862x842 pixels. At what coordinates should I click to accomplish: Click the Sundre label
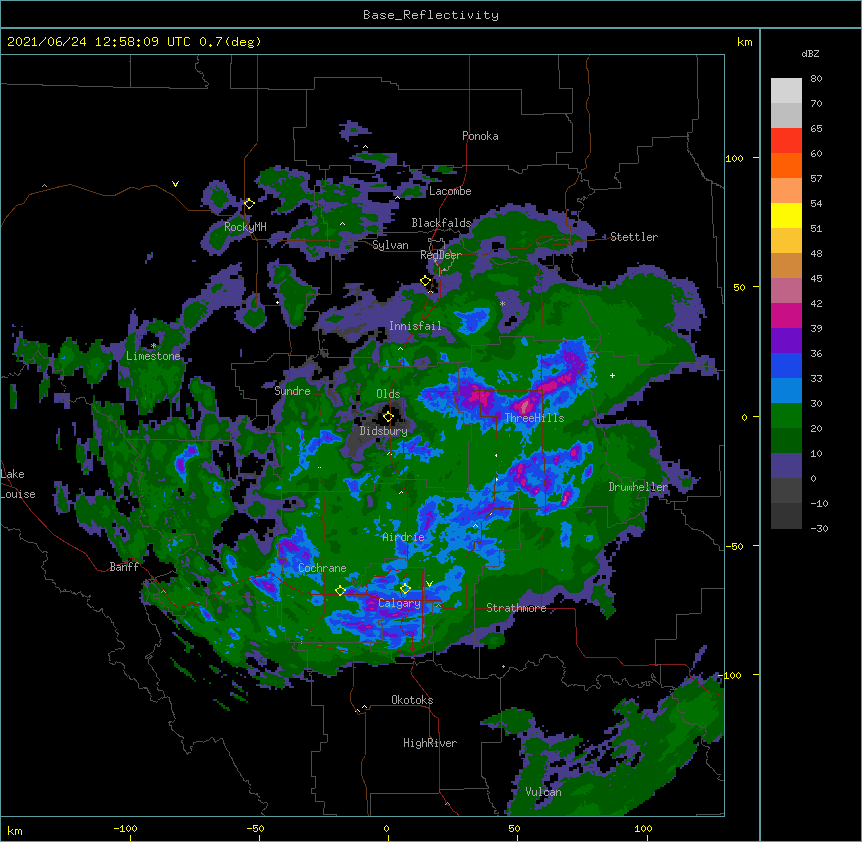pos(292,391)
